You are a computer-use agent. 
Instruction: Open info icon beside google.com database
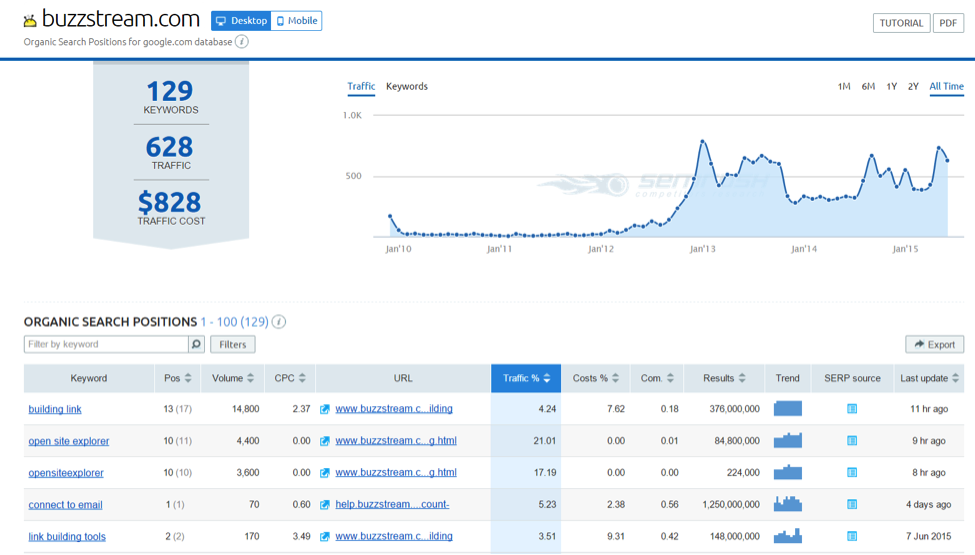(x=242, y=42)
